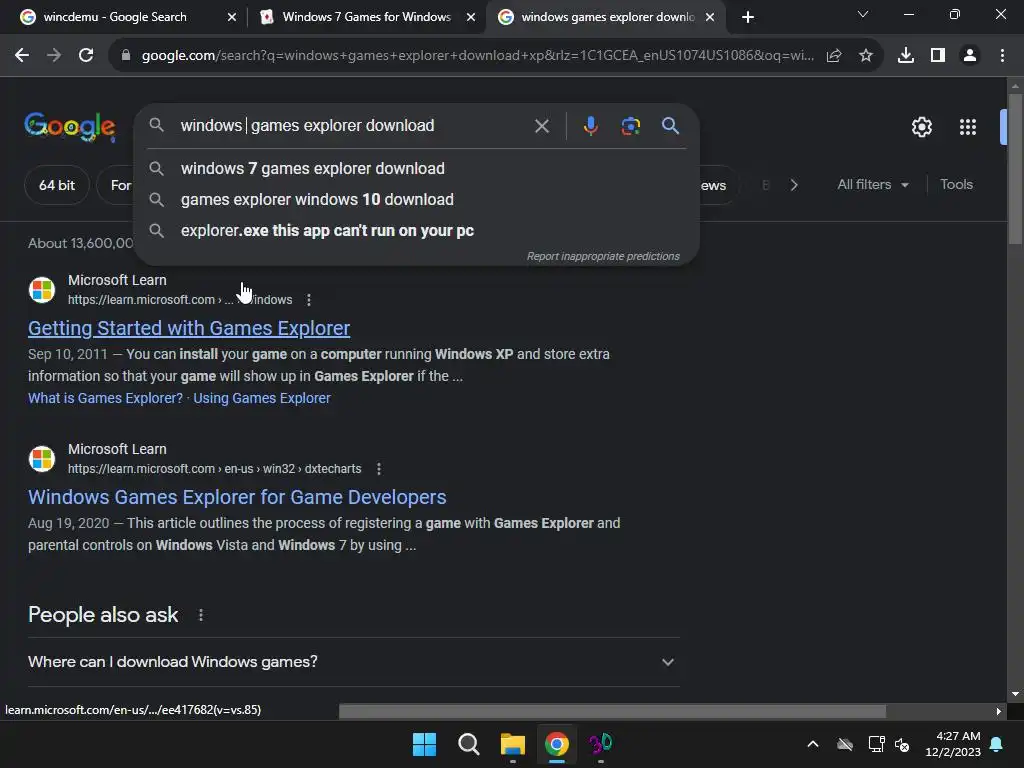
Task: Click the horizontal scrollbar right arrow
Action: 999,711
